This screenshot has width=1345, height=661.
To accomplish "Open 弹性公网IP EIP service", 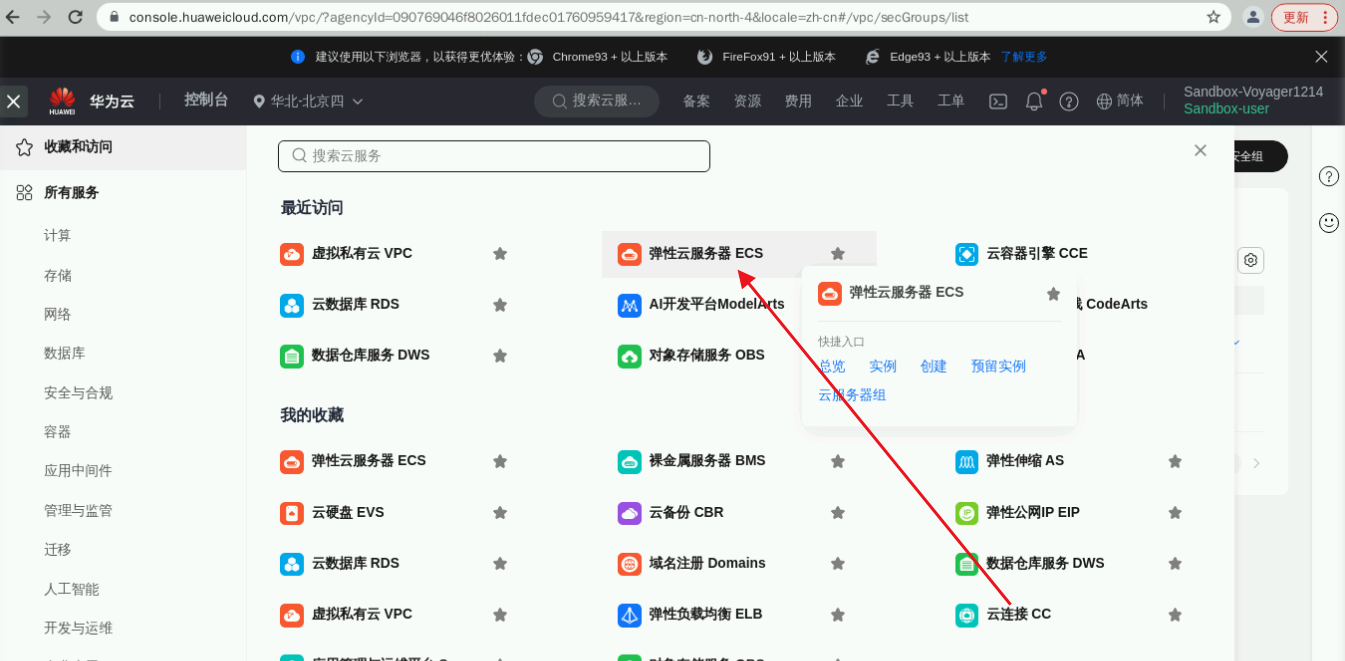I will tap(1032, 512).
